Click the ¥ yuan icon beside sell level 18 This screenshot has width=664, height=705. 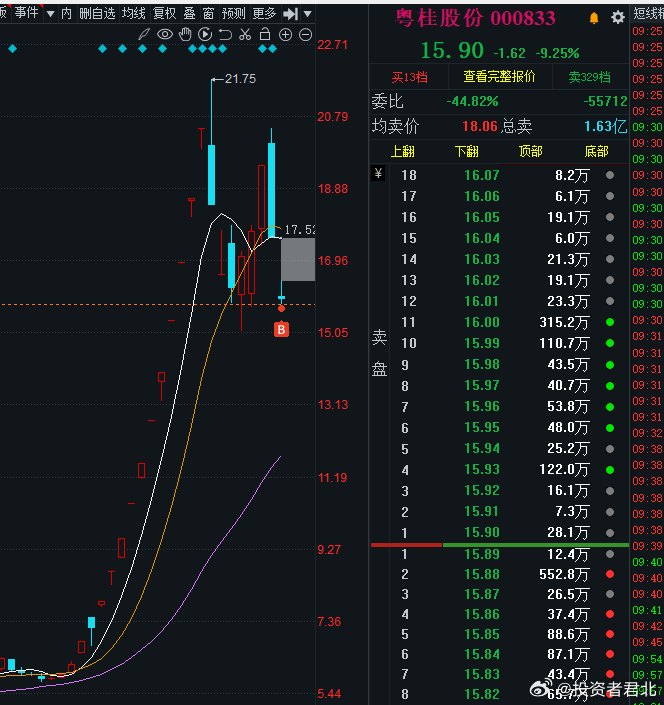click(x=378, y=173)
